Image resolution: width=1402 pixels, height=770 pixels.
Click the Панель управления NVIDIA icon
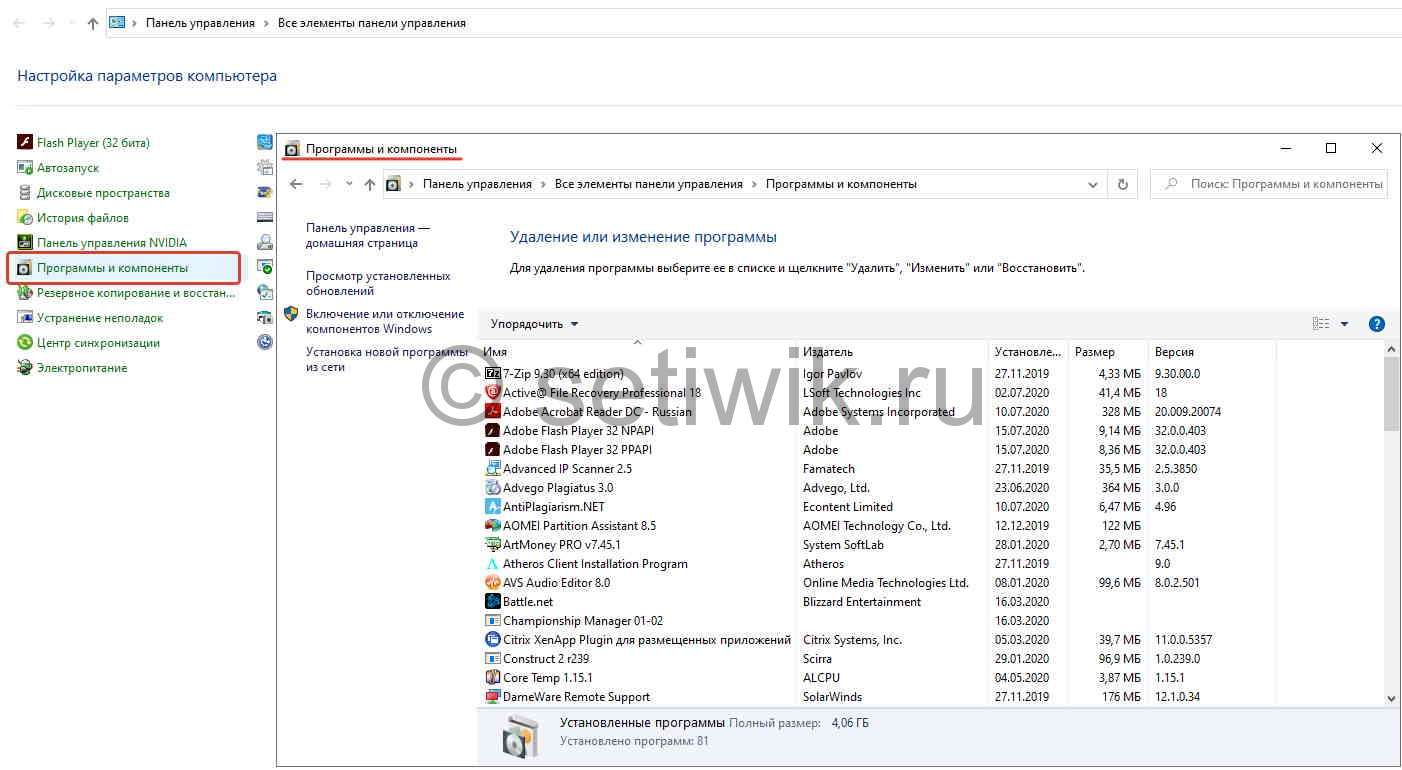tap(25, 243)
